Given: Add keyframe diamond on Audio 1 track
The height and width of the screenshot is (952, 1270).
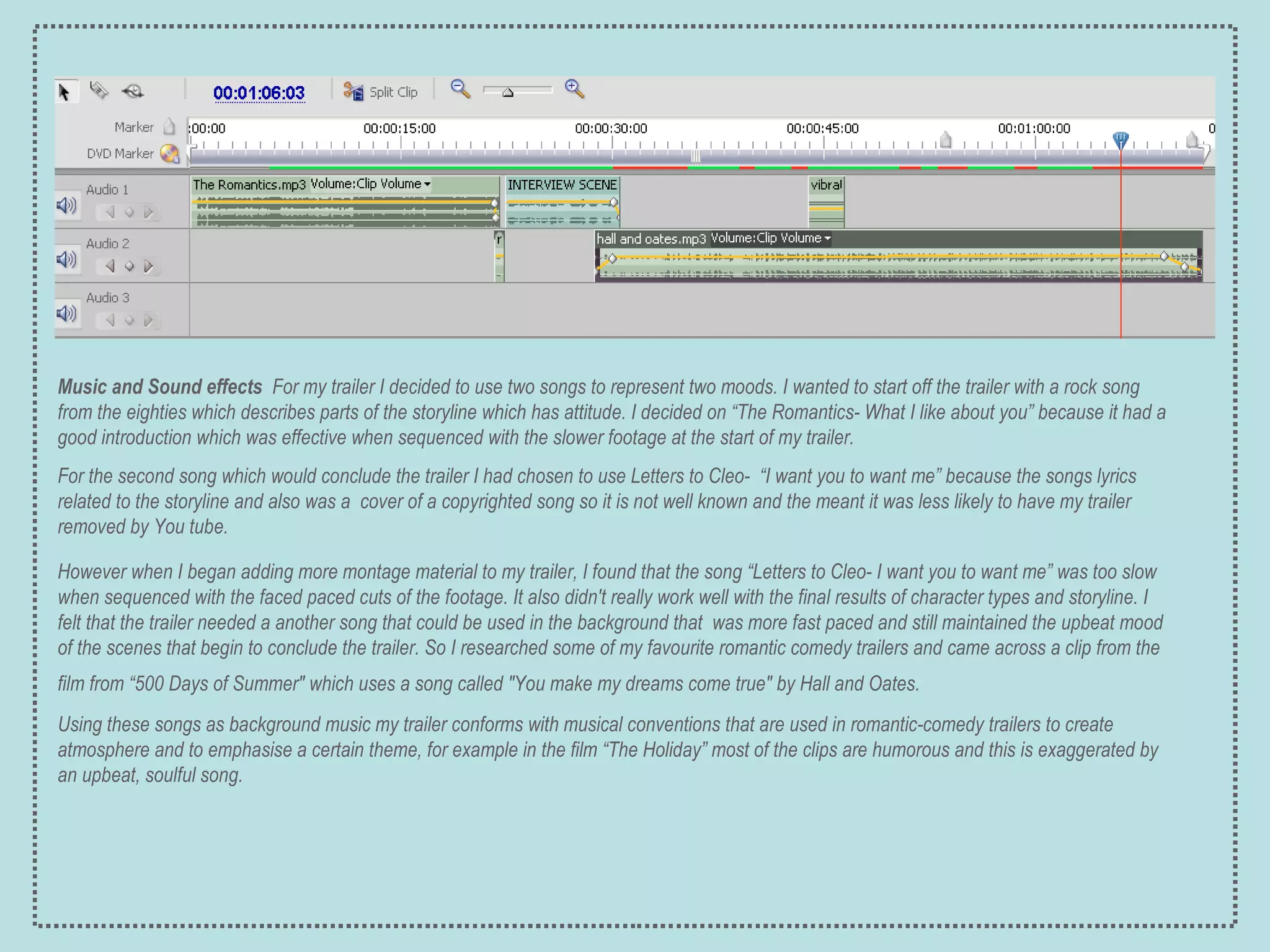Looking at the screenshot, I should point(129,212).
